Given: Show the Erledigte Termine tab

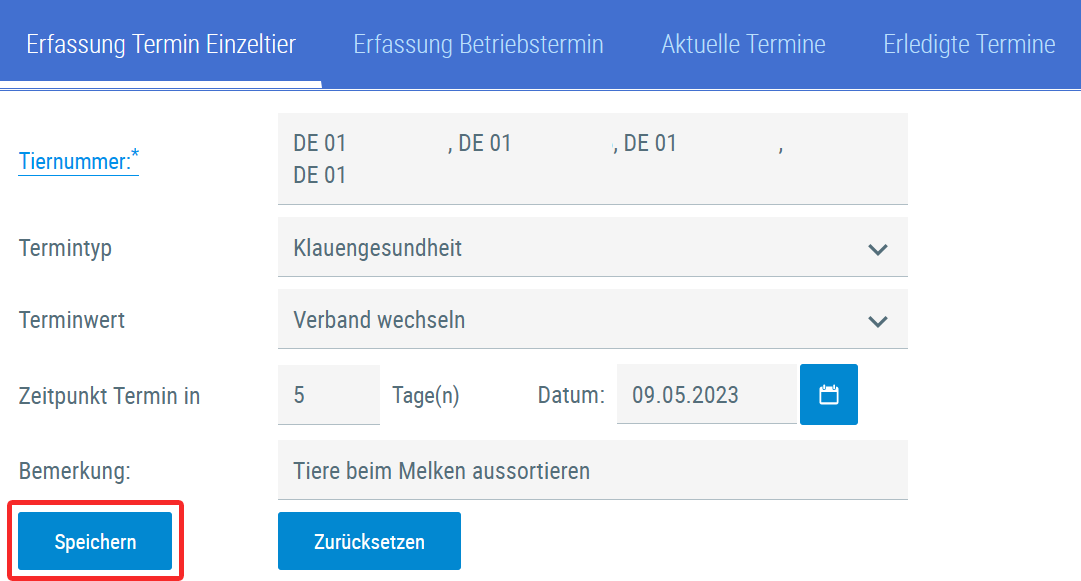Looking at the screenshot, I should (x=969, y=44).
